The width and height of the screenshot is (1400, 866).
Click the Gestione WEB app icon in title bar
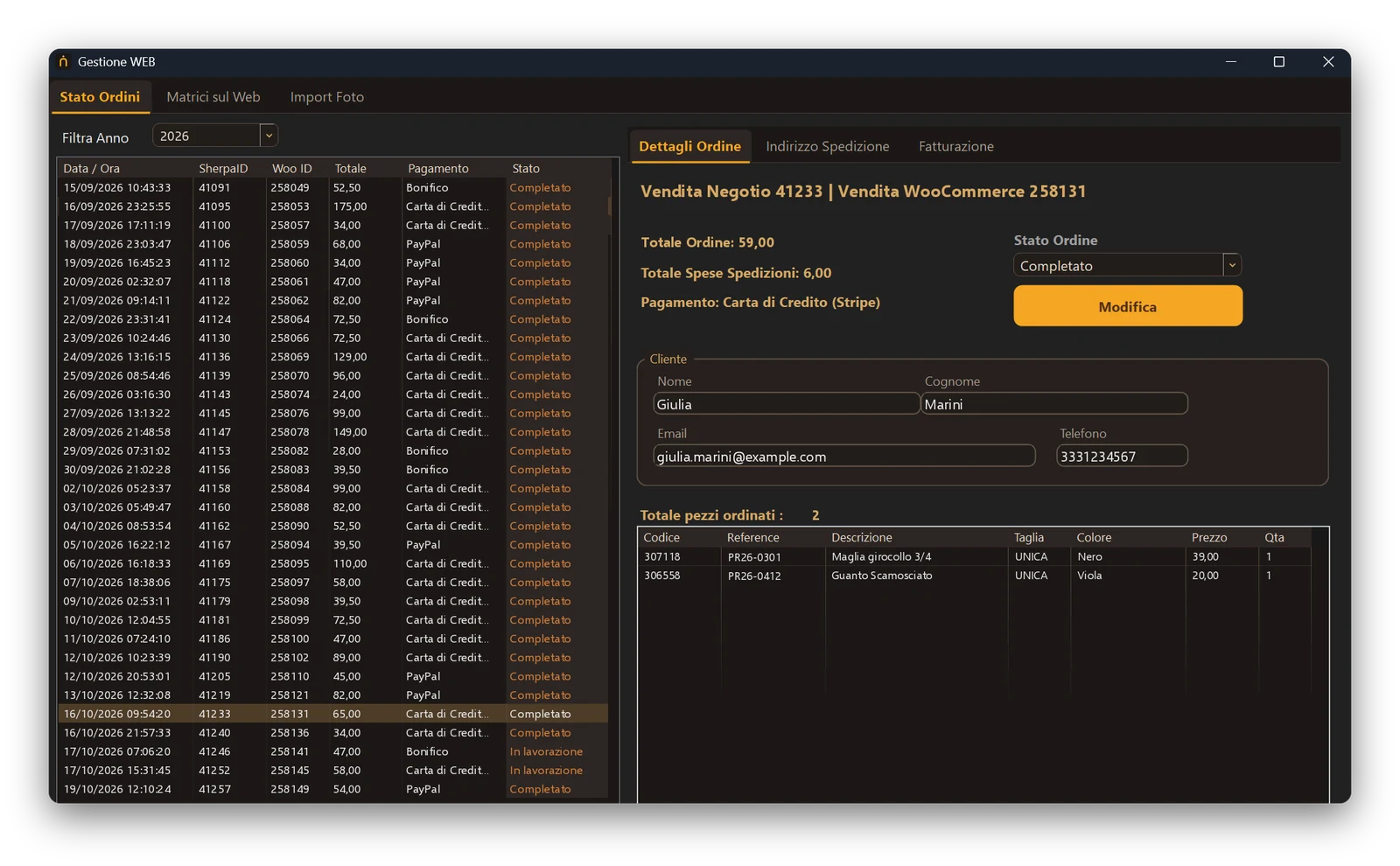[63, 61]
